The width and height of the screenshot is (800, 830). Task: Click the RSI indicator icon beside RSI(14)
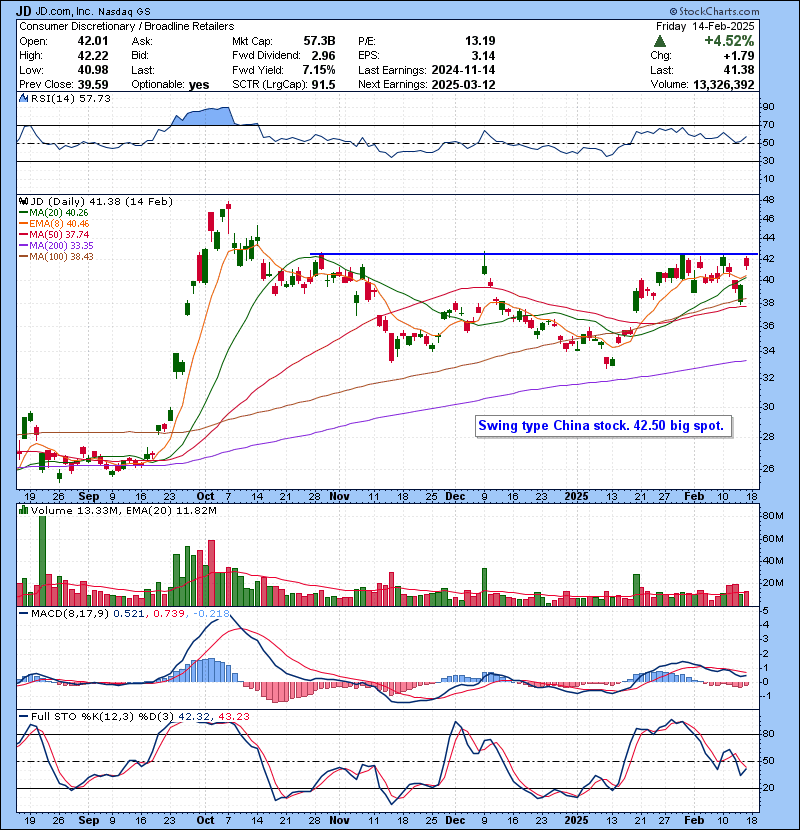pyautogui.click(x=23, y=98)
